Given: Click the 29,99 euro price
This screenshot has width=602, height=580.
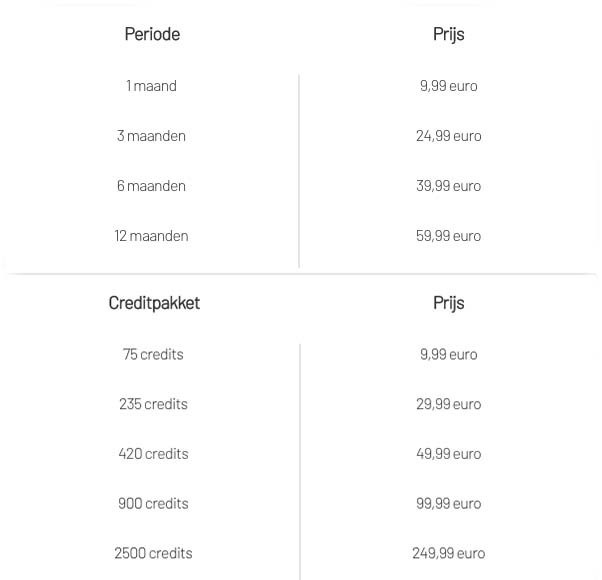Looking at the screenshot, I should pos(448,404).
